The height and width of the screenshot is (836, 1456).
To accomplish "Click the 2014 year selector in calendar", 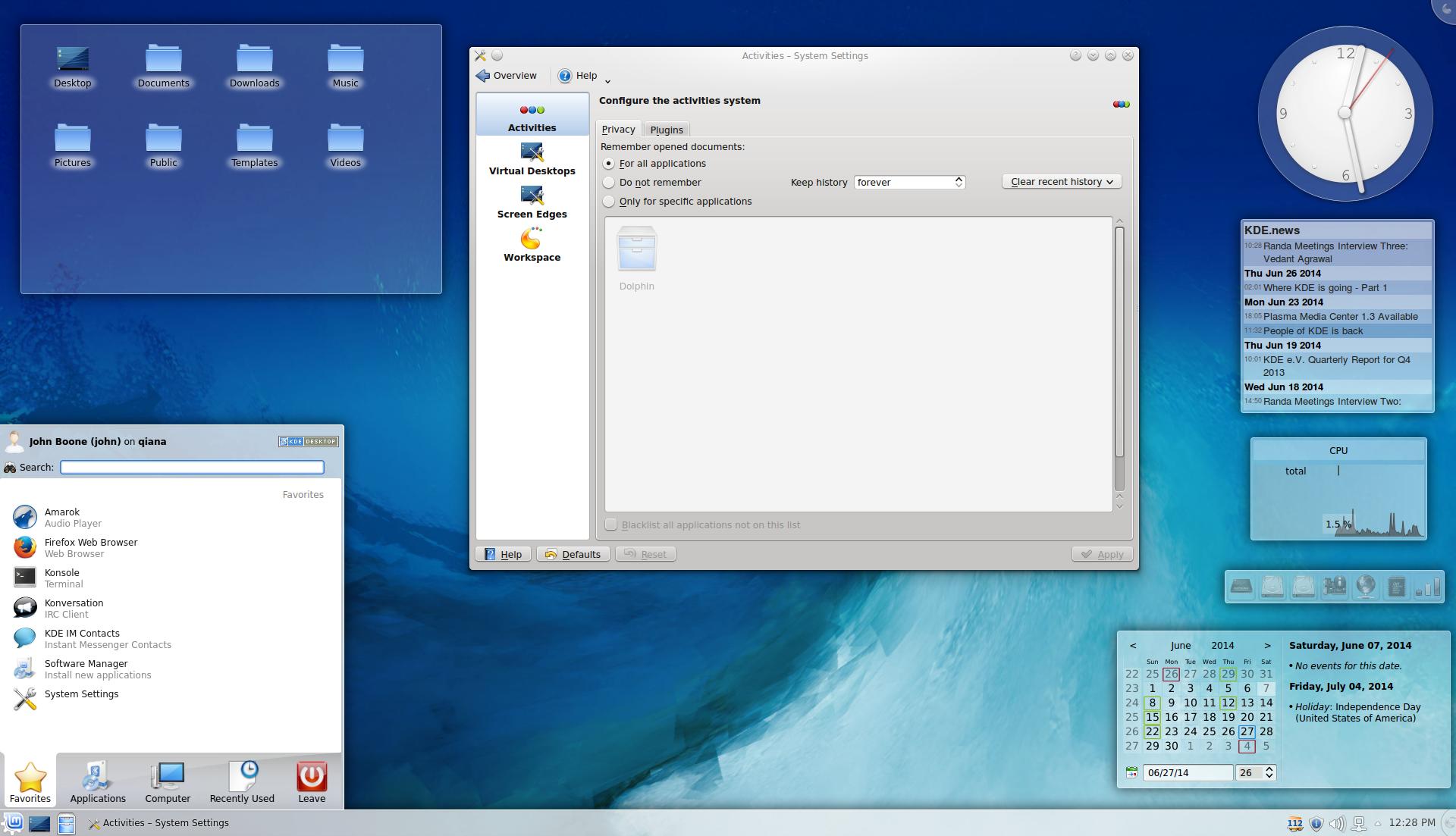I will tap(1222, 646).
